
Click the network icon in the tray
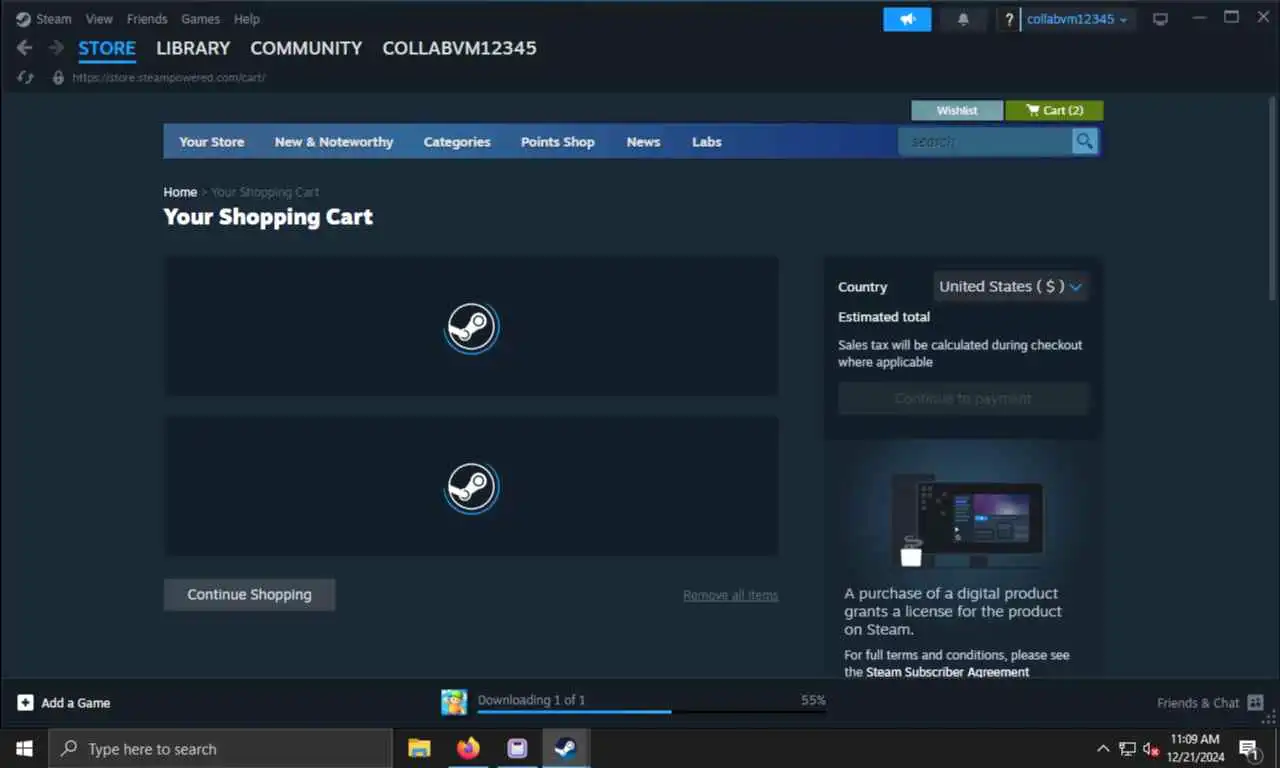[x=1127, y=749]
